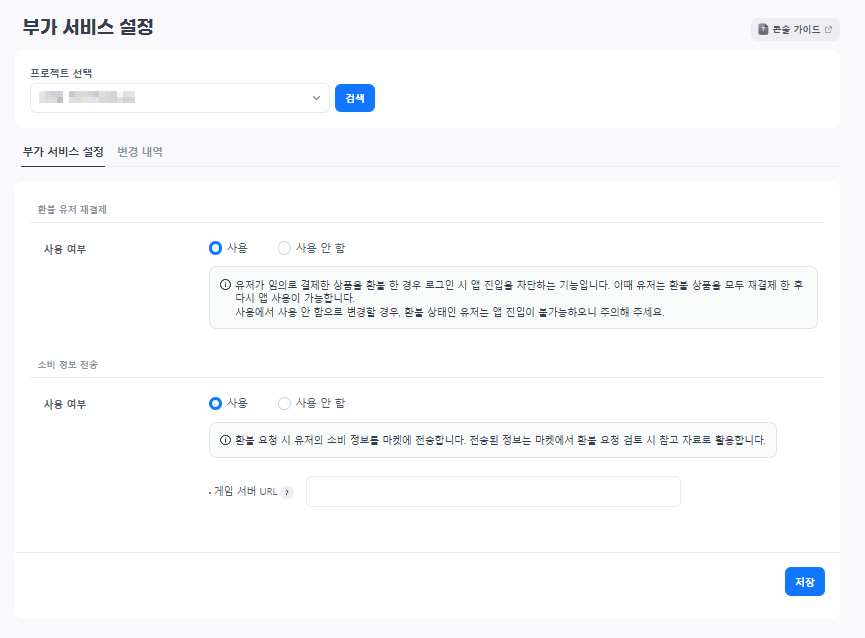Click the help icon next to 게임 서버 URL
865x638 pixels.
tap(287, 493)
